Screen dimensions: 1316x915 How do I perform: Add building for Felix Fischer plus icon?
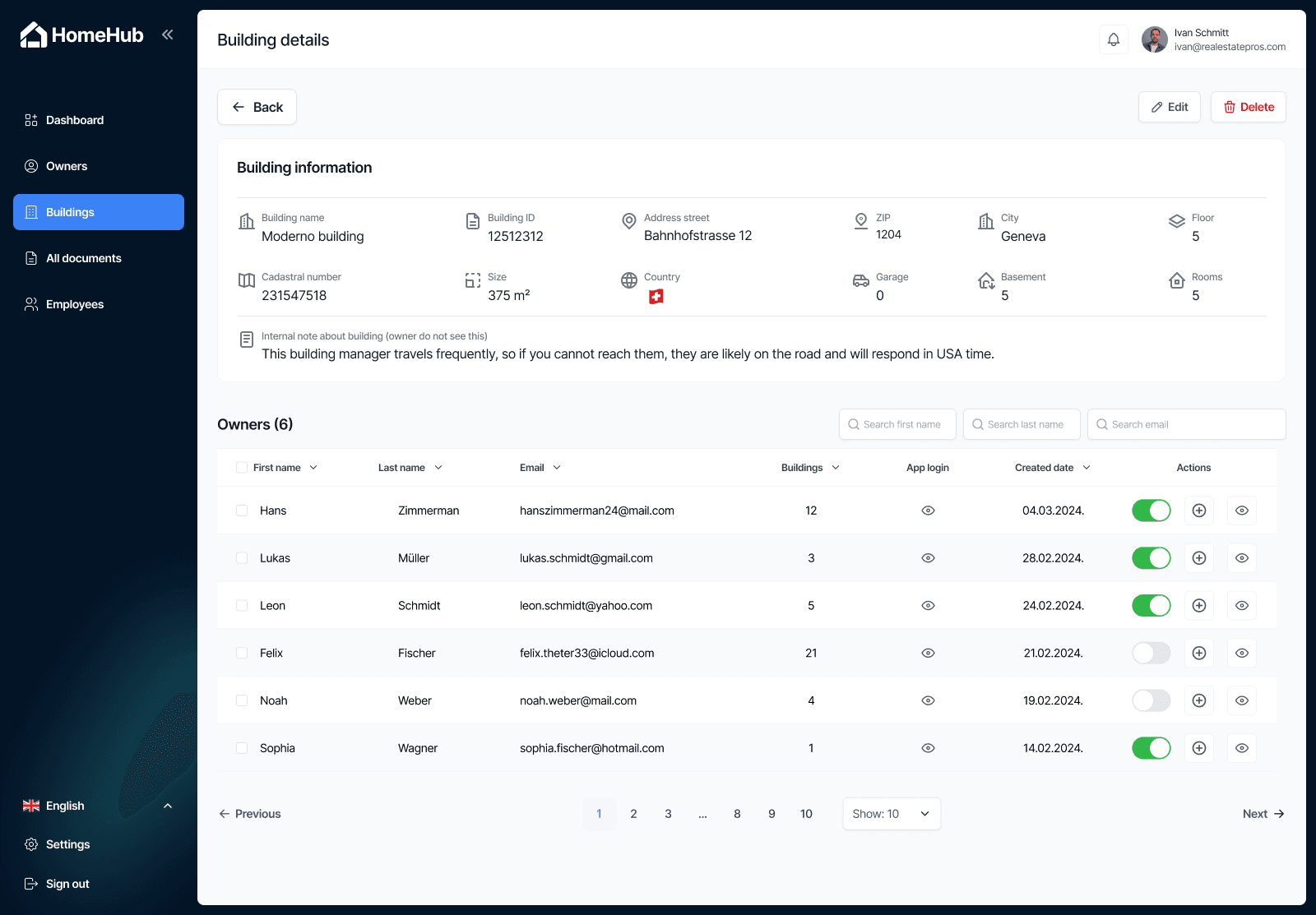(x=1199, y=654)
